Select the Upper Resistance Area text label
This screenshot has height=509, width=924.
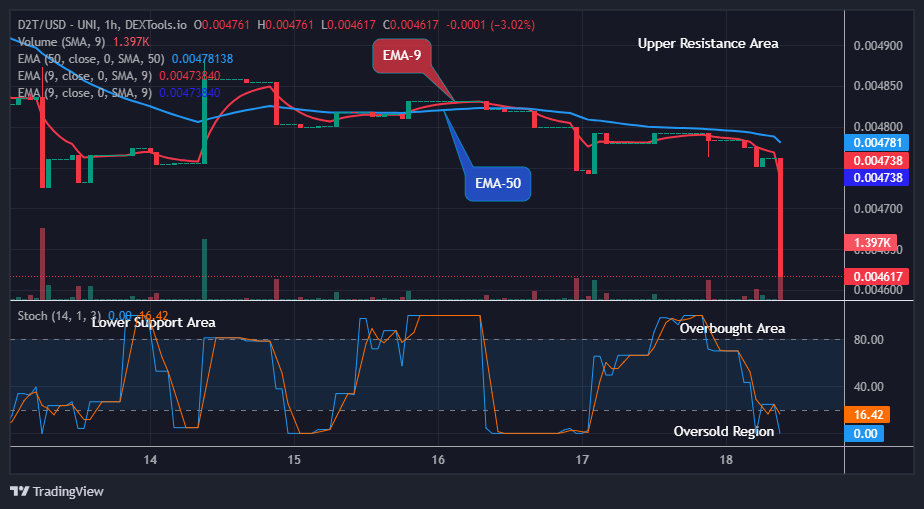click(x=708, y=44)
